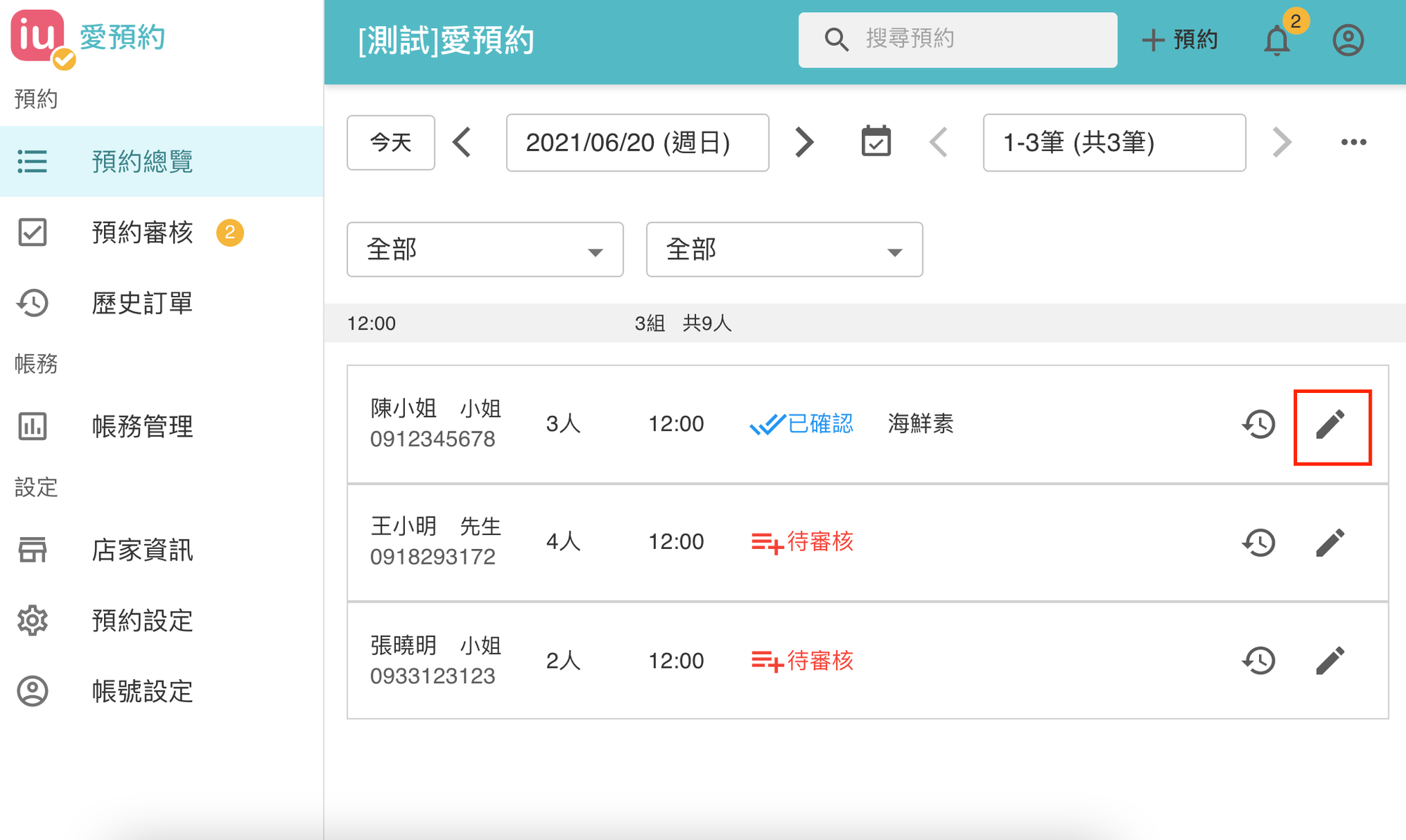Image resolution: width=1406 pixels, height=840 pixels.
Task: Go to previous day arrow
Action: click(462, 143)
